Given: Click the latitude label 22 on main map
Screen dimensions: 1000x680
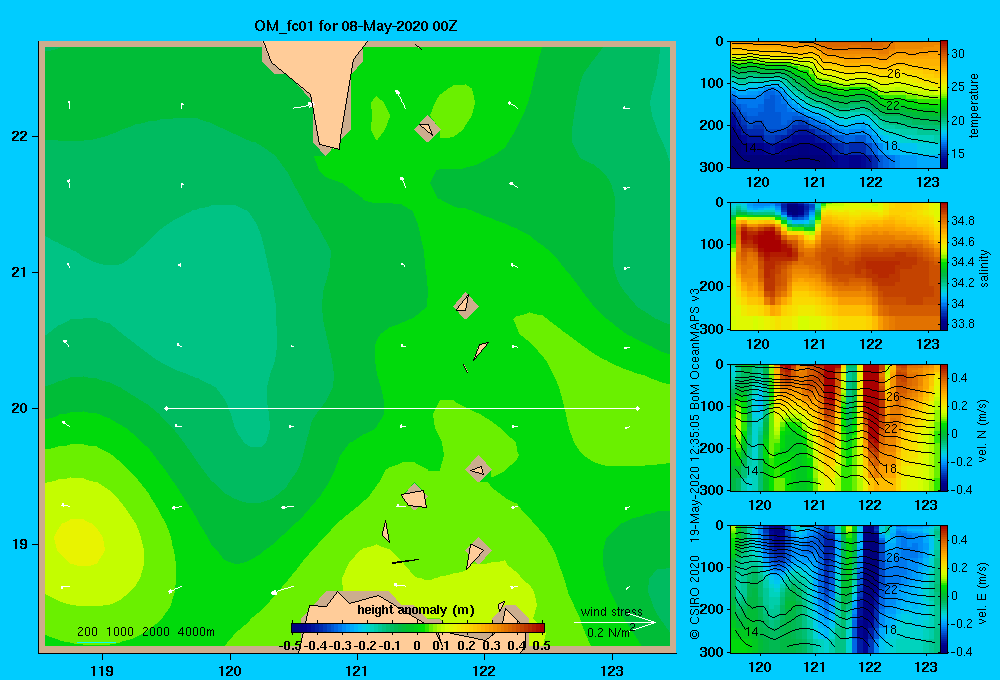Looking at the screenshot, I should click(x=20, y=136).
